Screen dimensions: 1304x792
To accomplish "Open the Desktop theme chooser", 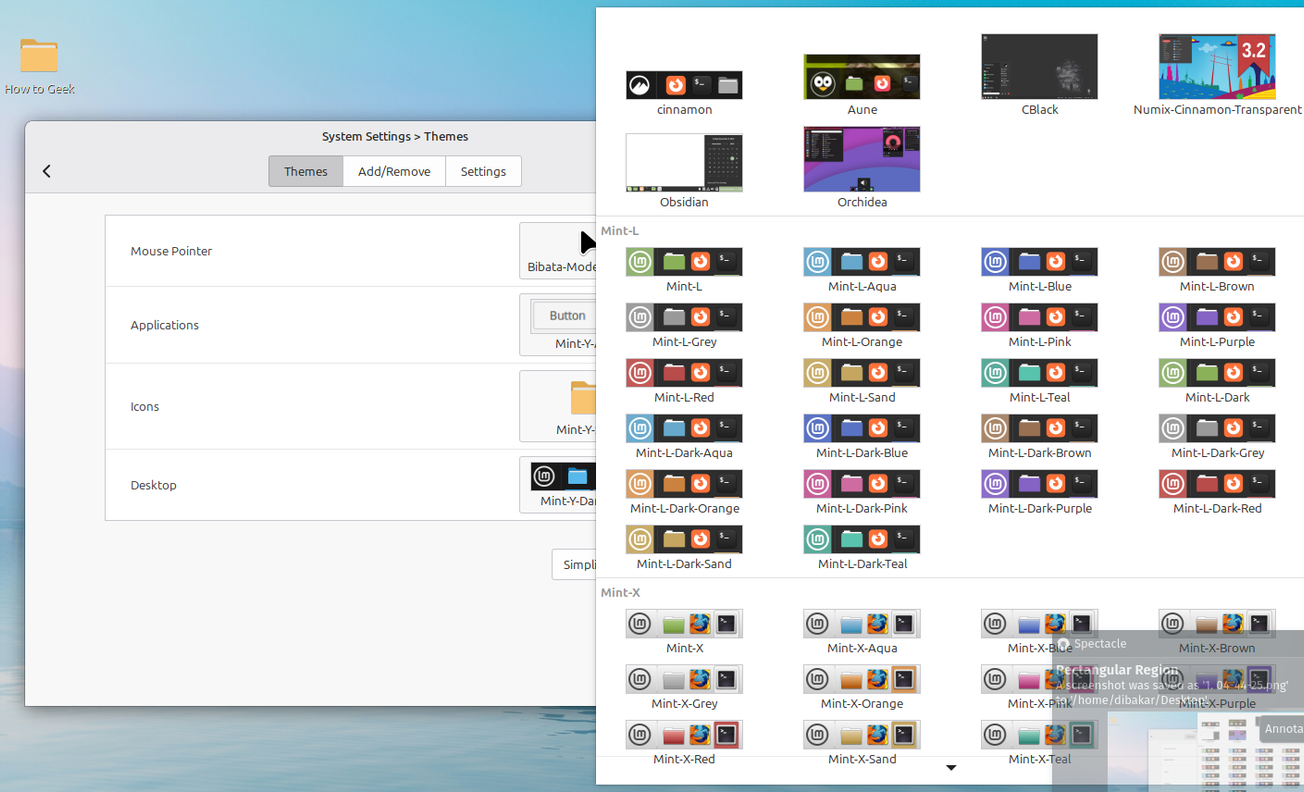I will (558, 485).
